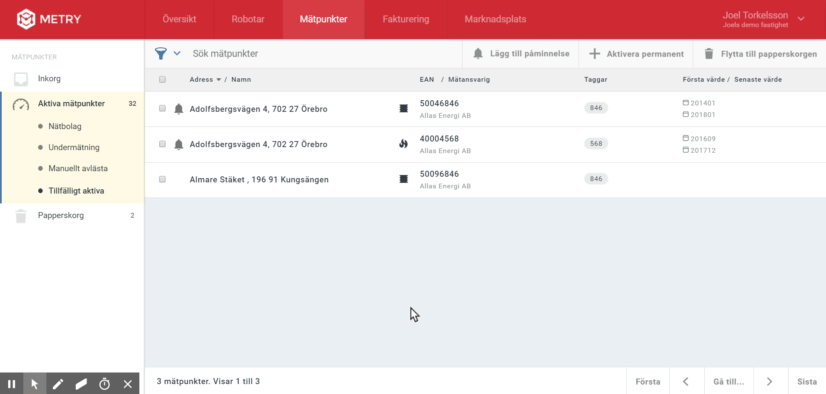Image resolution: width=826 pixels, height=394 pixels.
Task: Select the Undermätning filter
Action: 74,147
